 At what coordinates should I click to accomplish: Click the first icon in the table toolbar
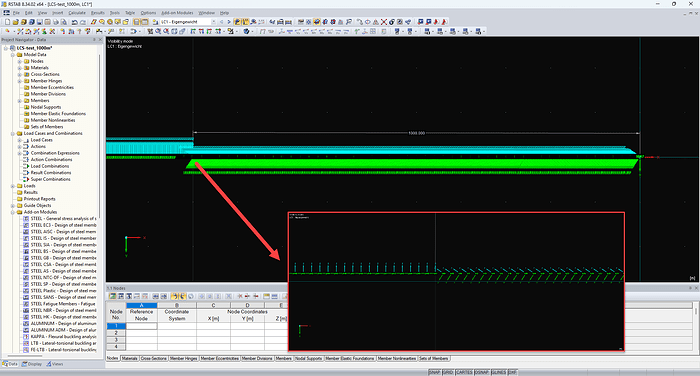[x=112, y=296]
